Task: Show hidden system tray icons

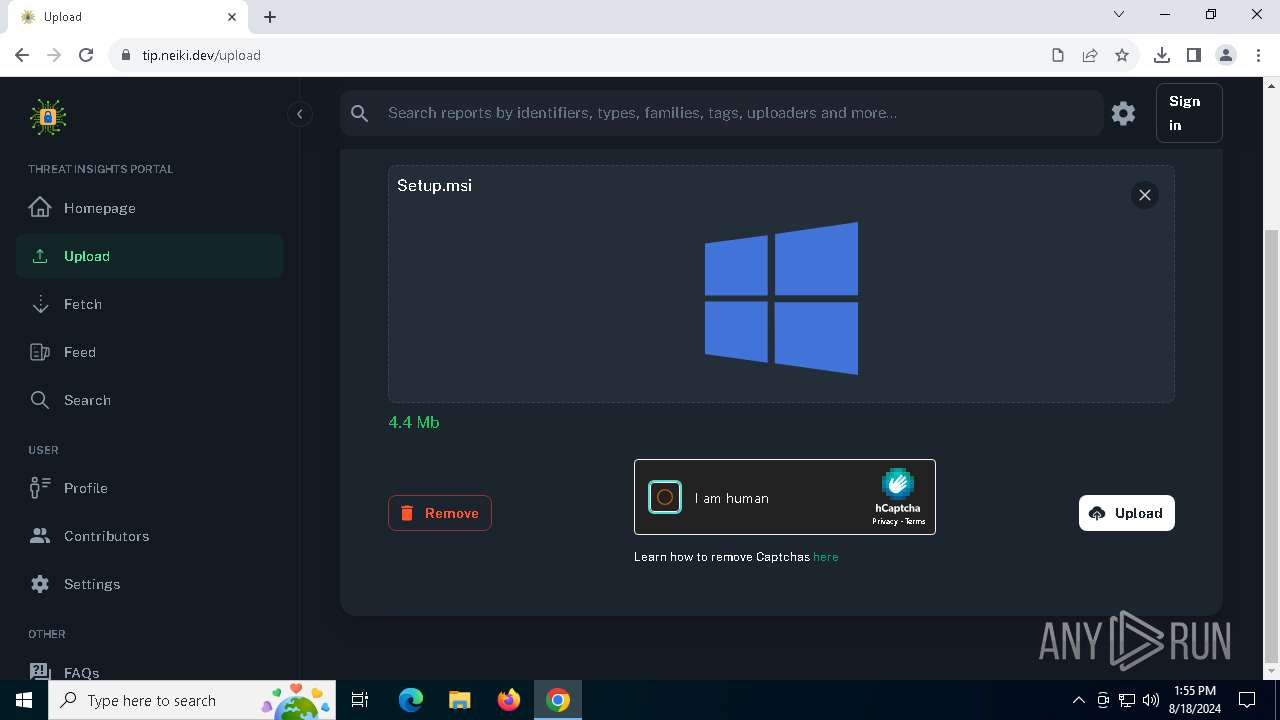Action: point(1079,700)
